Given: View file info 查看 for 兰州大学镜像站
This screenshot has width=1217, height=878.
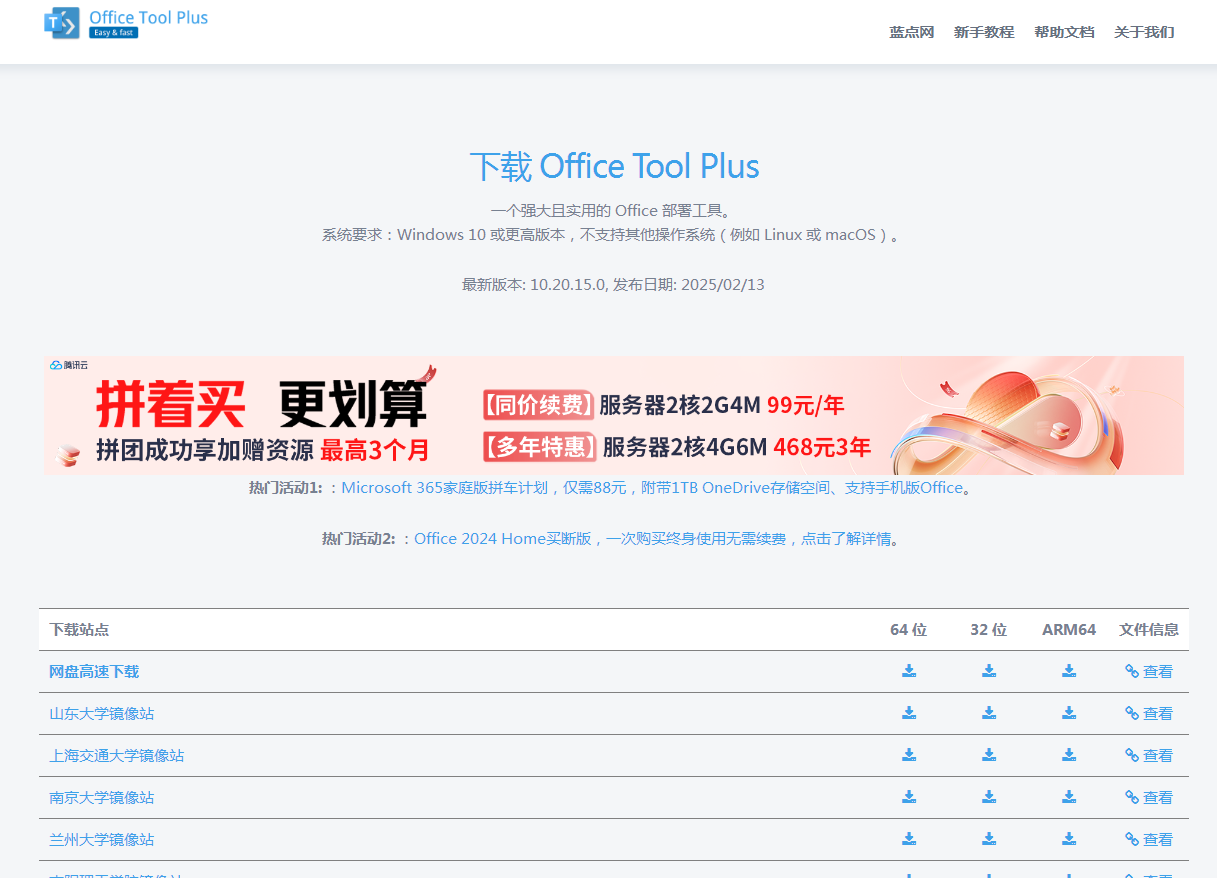Looking at the screenshot, I should coord(1149,839).
